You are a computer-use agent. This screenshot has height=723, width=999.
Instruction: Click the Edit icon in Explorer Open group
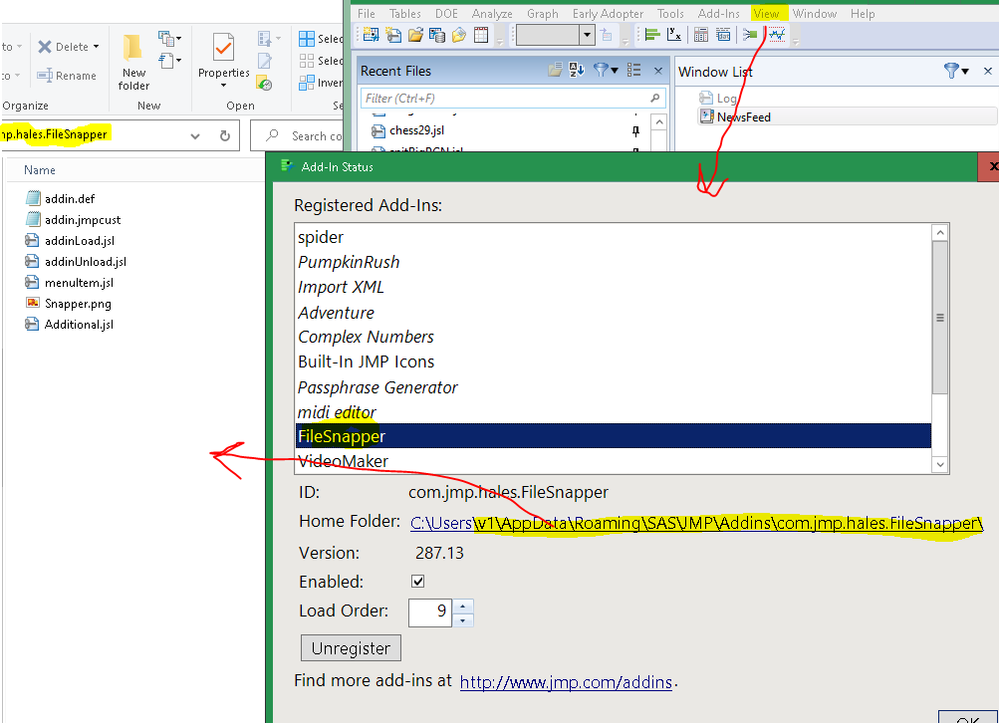click(x=264, y=61)
